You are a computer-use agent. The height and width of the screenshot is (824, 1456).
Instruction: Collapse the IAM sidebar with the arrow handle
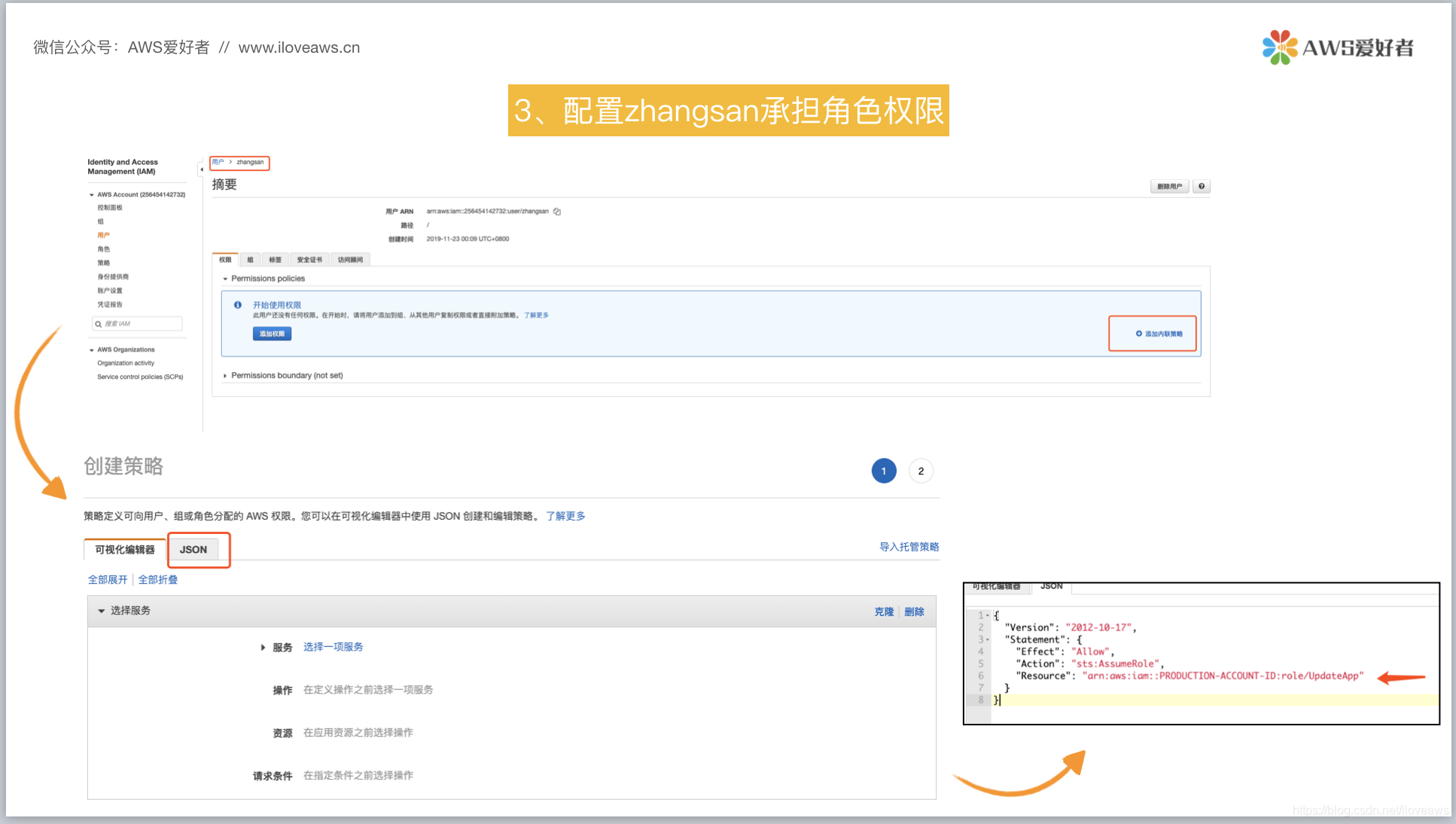tap(201, 169)
